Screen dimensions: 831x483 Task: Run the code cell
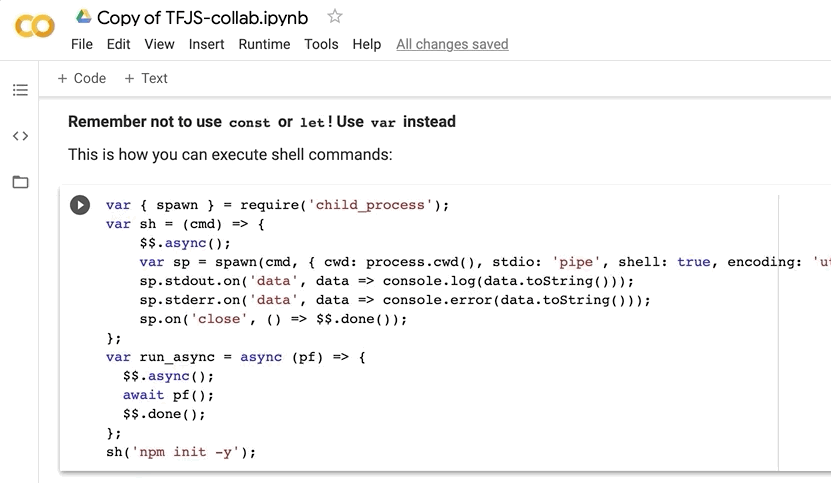[x=80, y=205]
